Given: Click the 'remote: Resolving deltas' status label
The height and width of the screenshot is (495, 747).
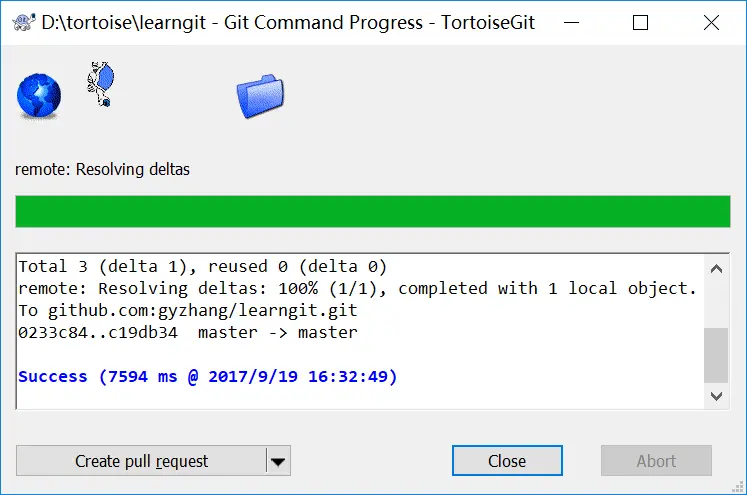Looking at the screenshot, I should click(102, 169).
